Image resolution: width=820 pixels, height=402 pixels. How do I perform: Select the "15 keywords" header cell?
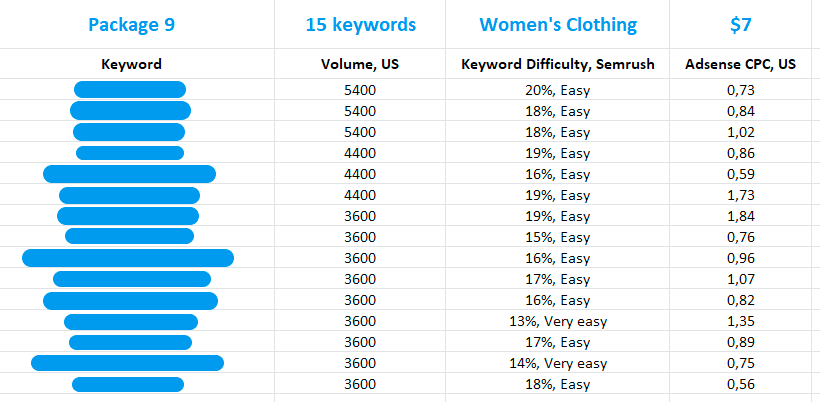click(x=360, y=24)
